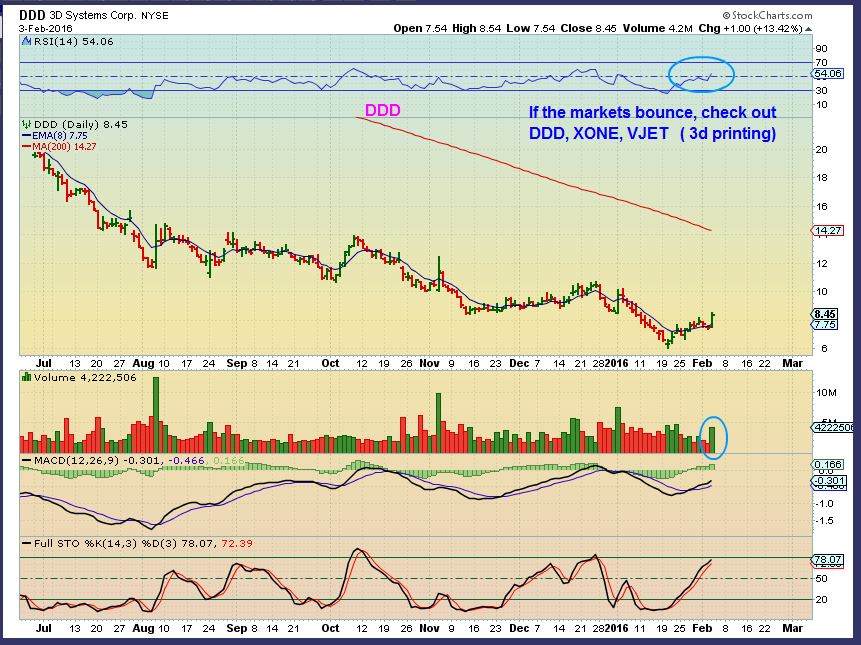Click the 'Chg +1.00 (+13.42%)' header value
This screenshot has width=861, height=645.
(751, 29)
